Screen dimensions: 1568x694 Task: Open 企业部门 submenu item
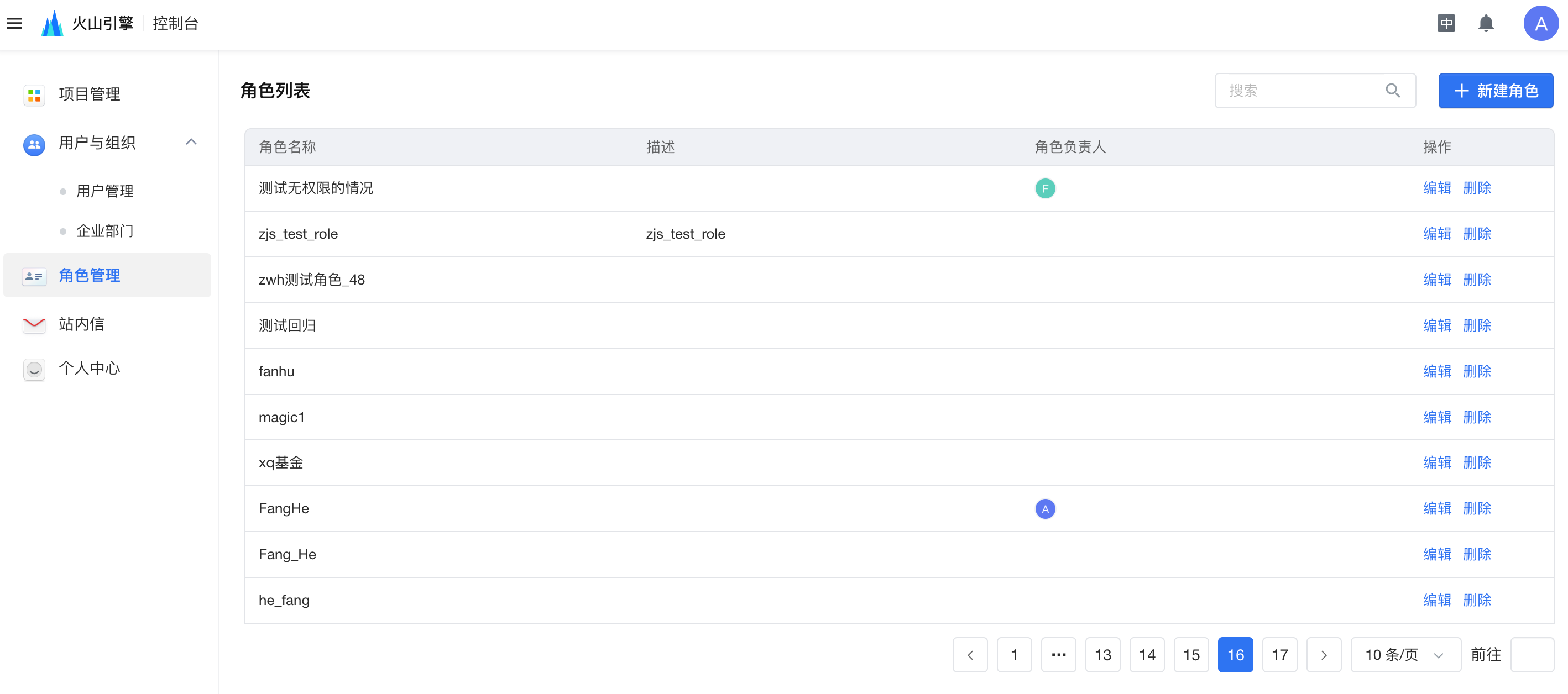click(x=104, y=231)
